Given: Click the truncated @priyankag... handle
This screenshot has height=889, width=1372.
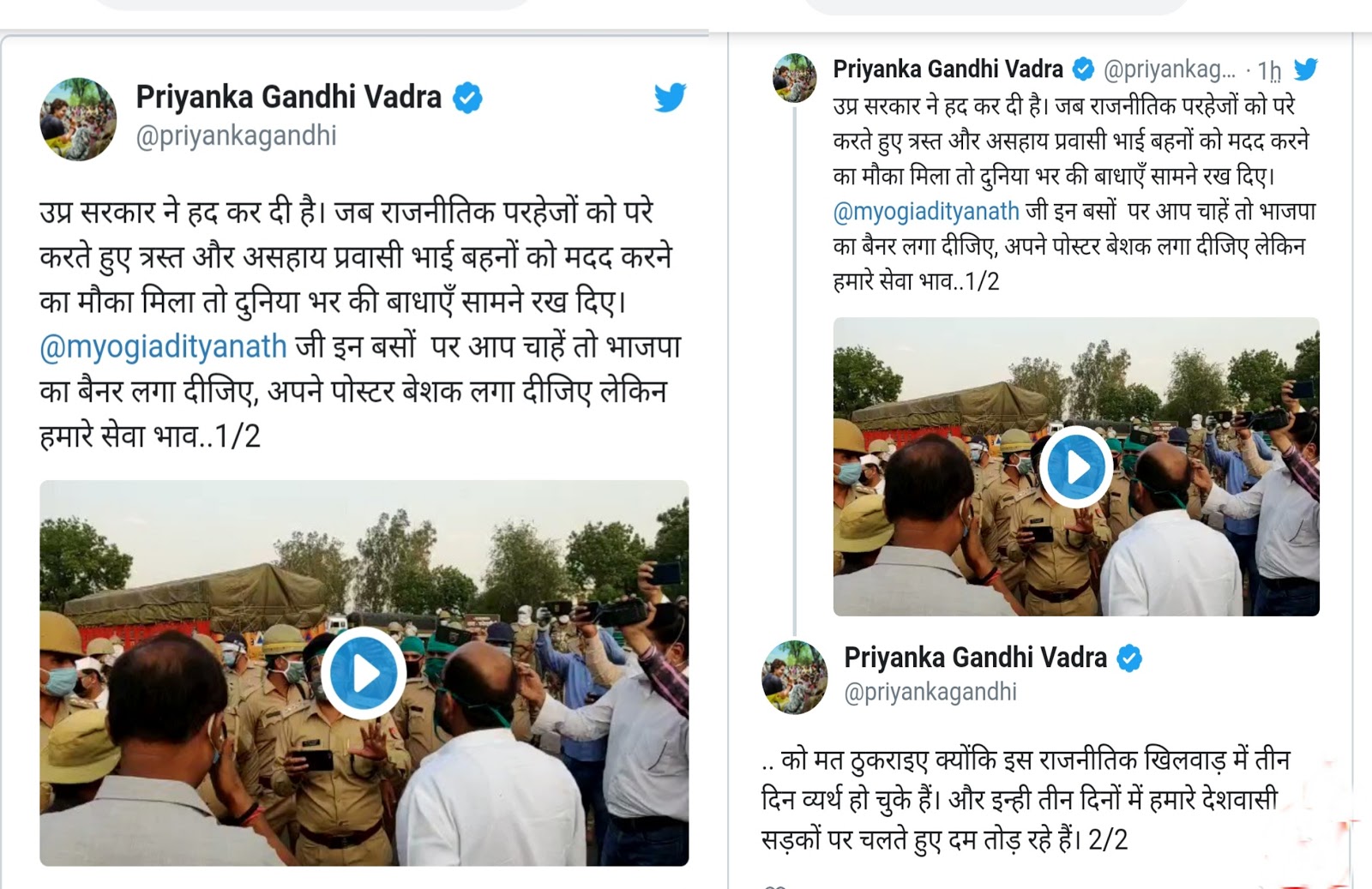Looking at the screenshot, I should (x=1170, y=69).
